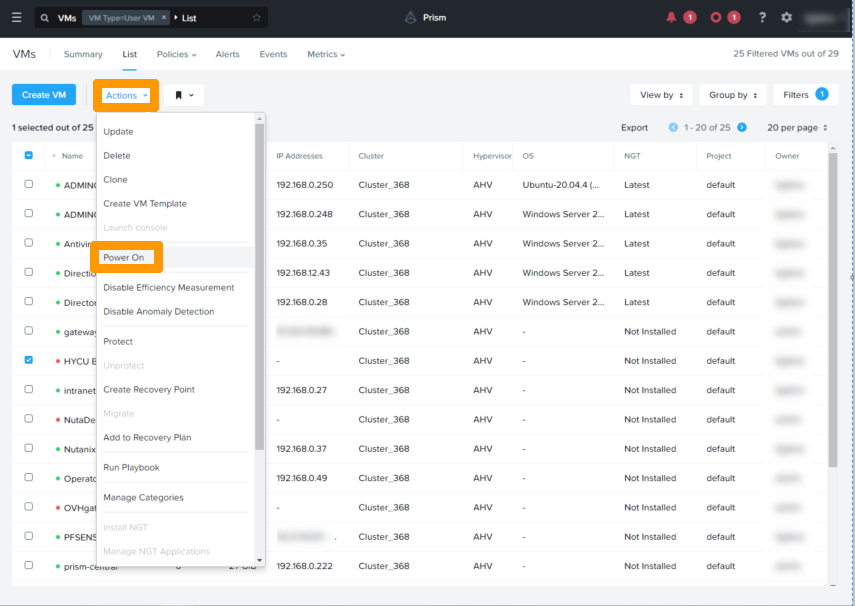Select Power On from Actions menu
855x606 pixels.
pyautogui.click(x=124, y=258)
